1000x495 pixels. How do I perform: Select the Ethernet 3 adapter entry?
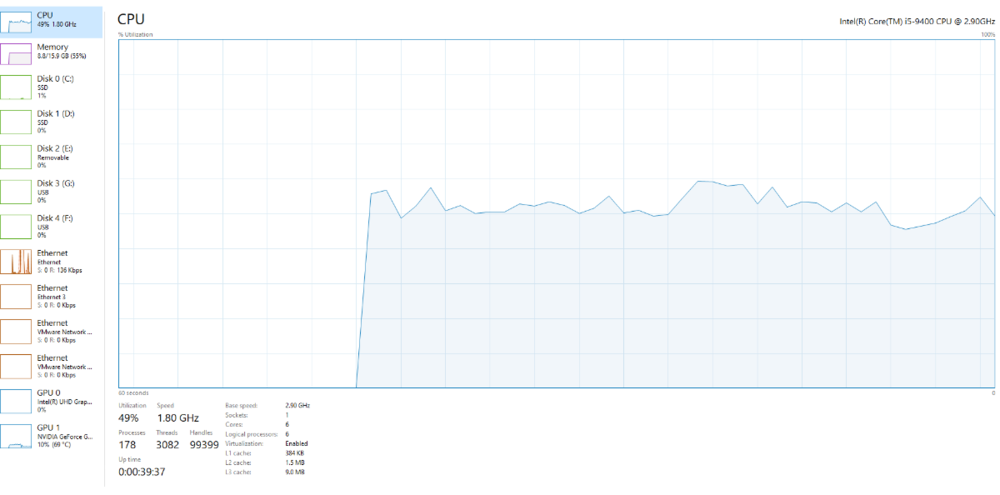(17, 297)
